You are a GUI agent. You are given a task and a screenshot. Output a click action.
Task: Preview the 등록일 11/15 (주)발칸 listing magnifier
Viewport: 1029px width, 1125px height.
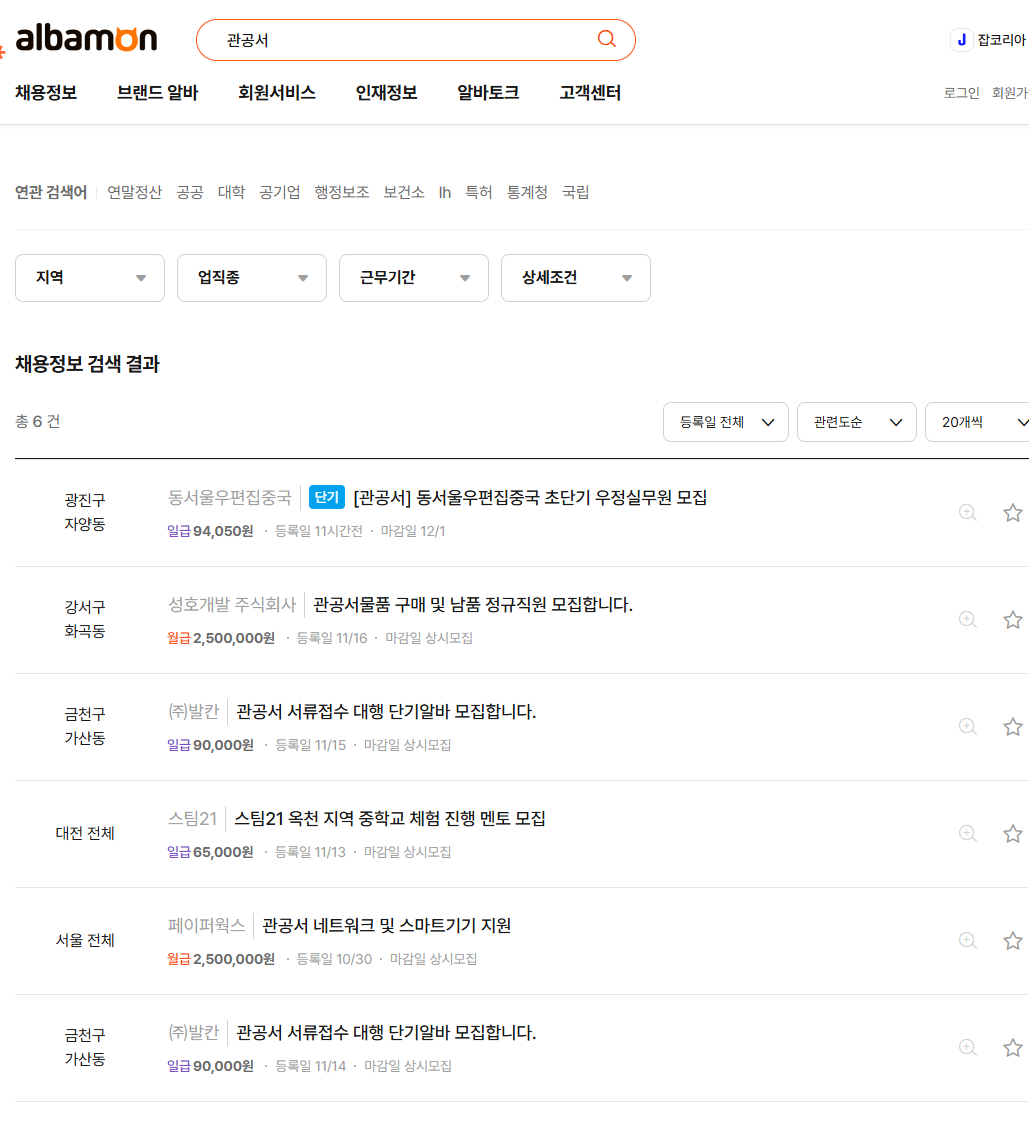[x=967, y=726]
